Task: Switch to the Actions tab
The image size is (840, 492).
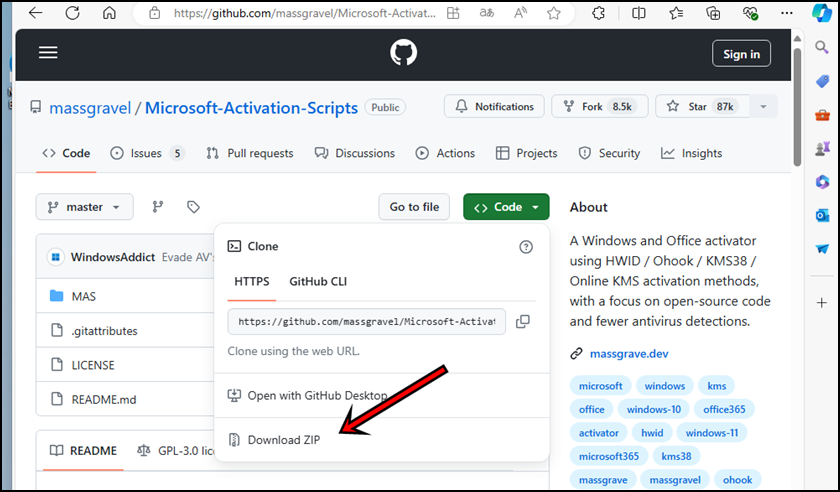Action: tap(445, 153)
